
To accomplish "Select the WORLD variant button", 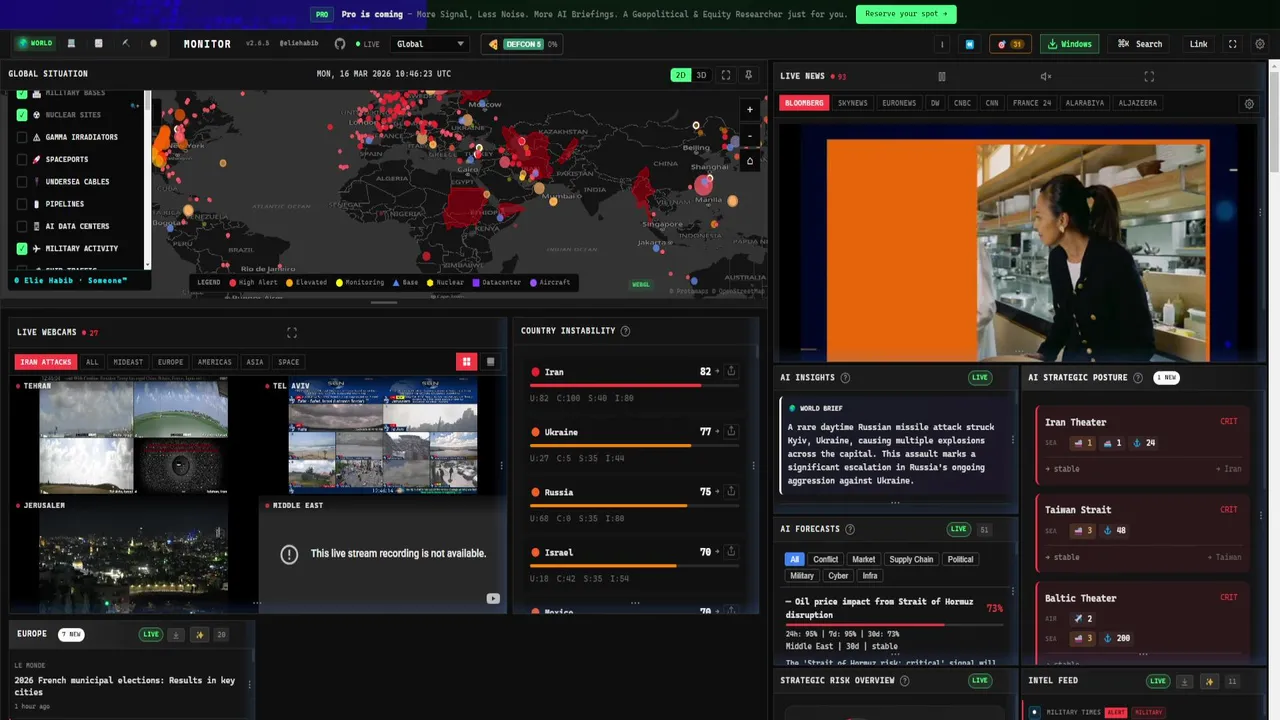I will [35, 43].
